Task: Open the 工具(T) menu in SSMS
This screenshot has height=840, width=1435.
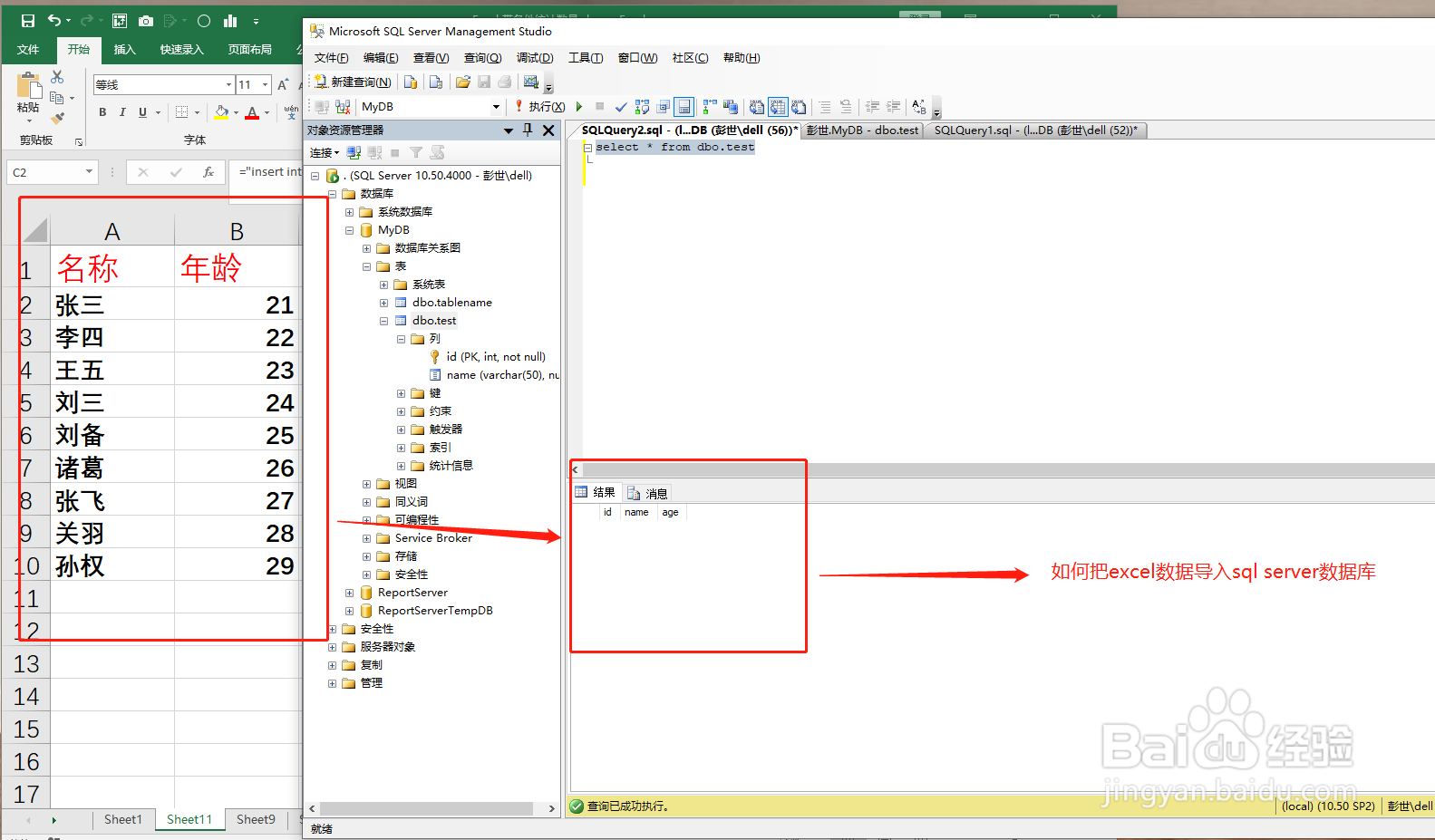Action: coord(586,58)
